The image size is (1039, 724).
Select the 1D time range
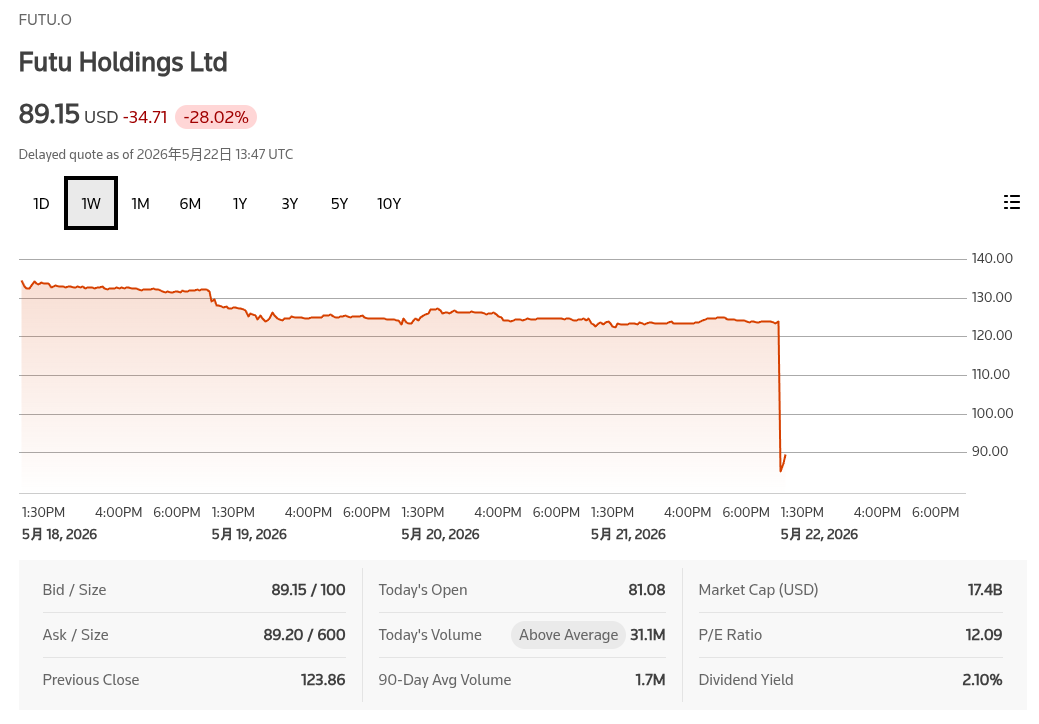tap(41, 203)
